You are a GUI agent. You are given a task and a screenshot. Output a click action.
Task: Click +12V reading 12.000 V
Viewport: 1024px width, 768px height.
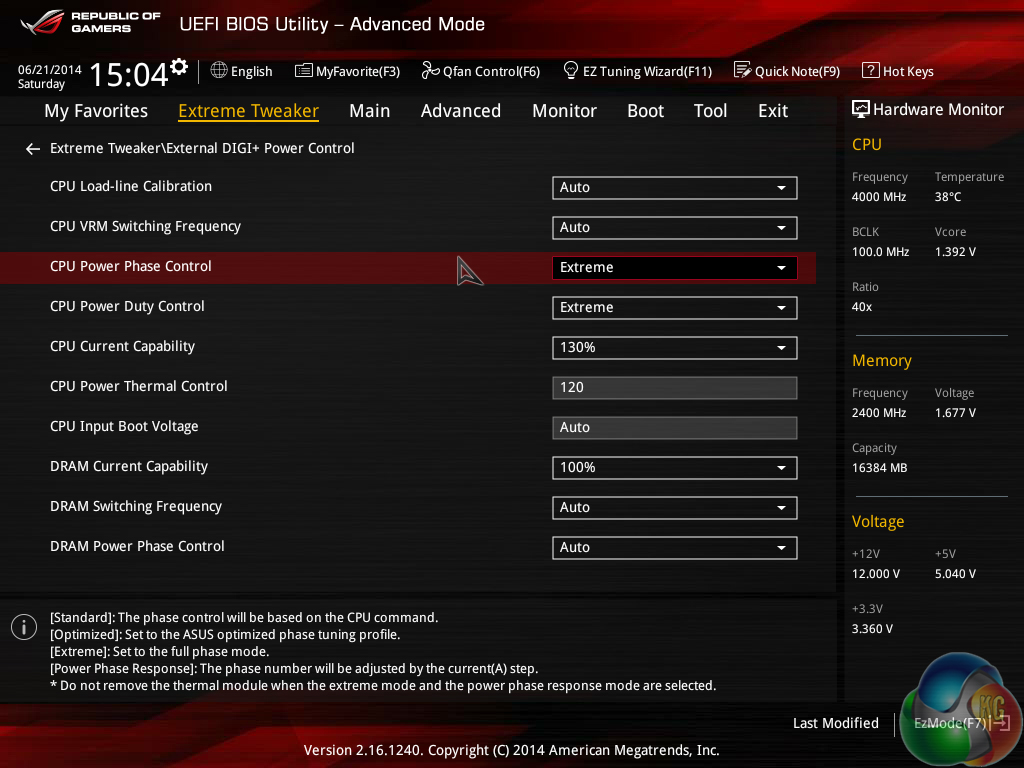875,574
